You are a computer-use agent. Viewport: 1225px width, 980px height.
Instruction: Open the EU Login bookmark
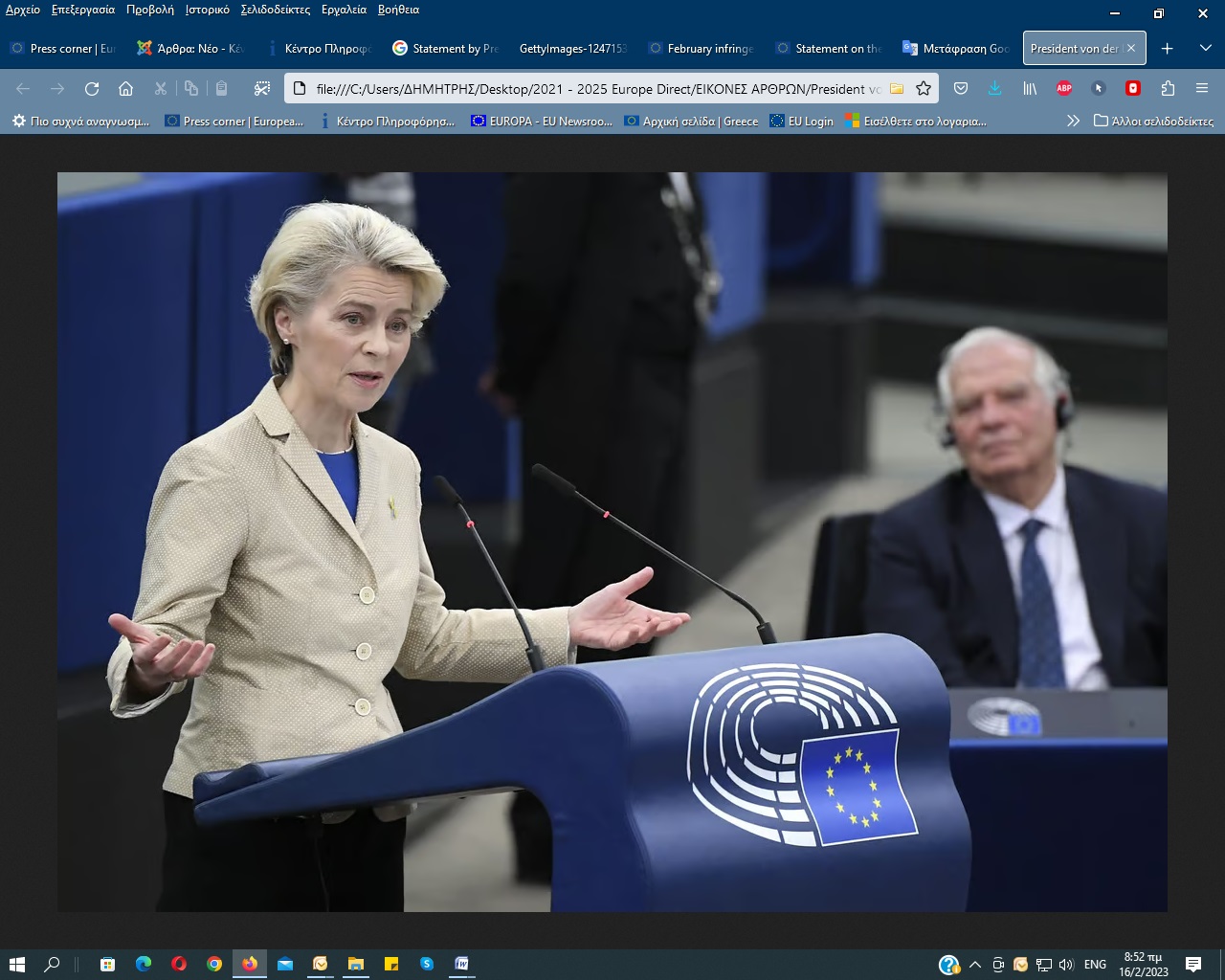(802, 121)
